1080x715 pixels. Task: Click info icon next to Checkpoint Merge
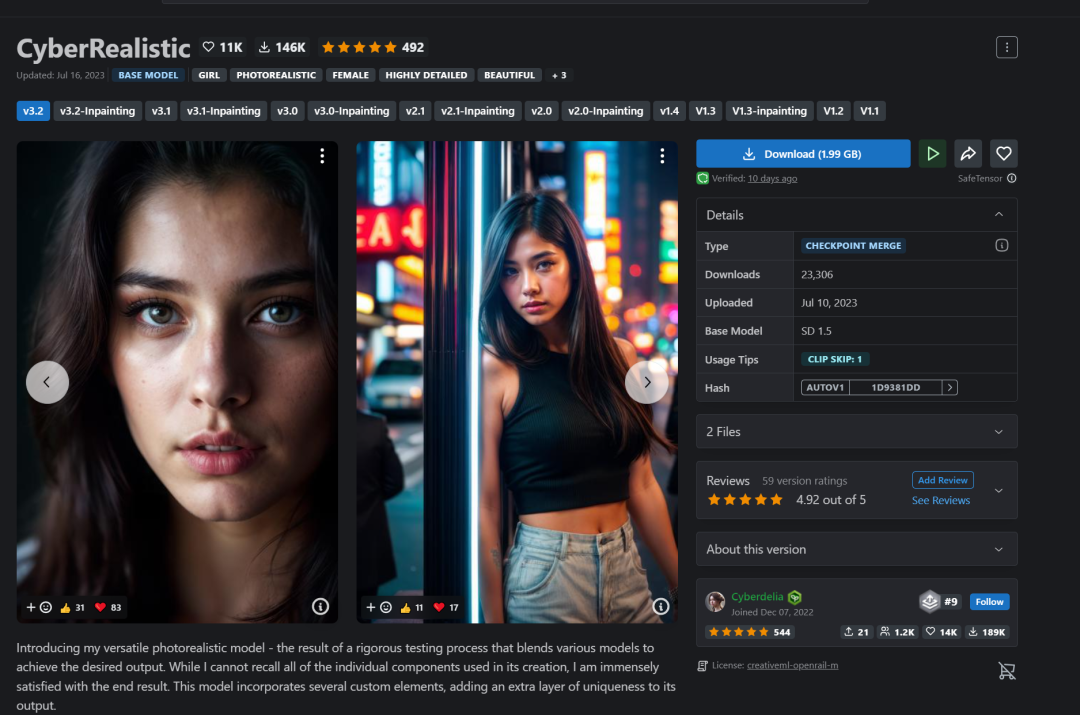point(1001,246)
